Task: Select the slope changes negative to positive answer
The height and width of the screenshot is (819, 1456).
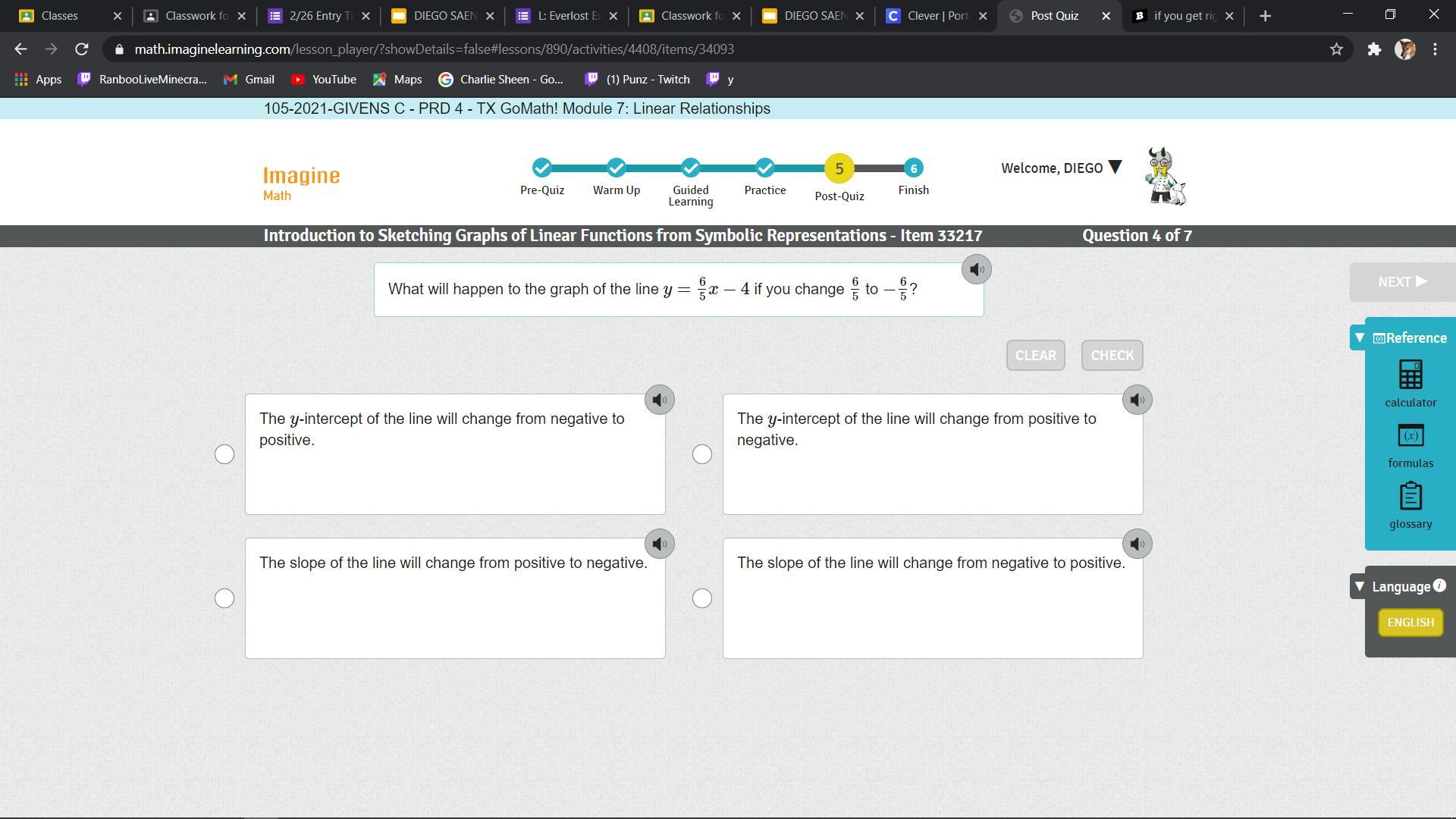Action: click(702, 598)
